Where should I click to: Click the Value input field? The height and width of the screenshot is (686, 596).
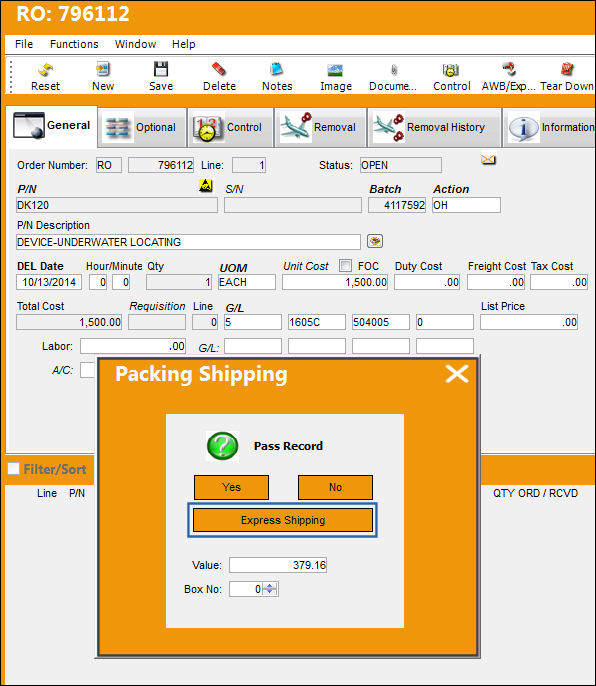click(x=278, y=565)
